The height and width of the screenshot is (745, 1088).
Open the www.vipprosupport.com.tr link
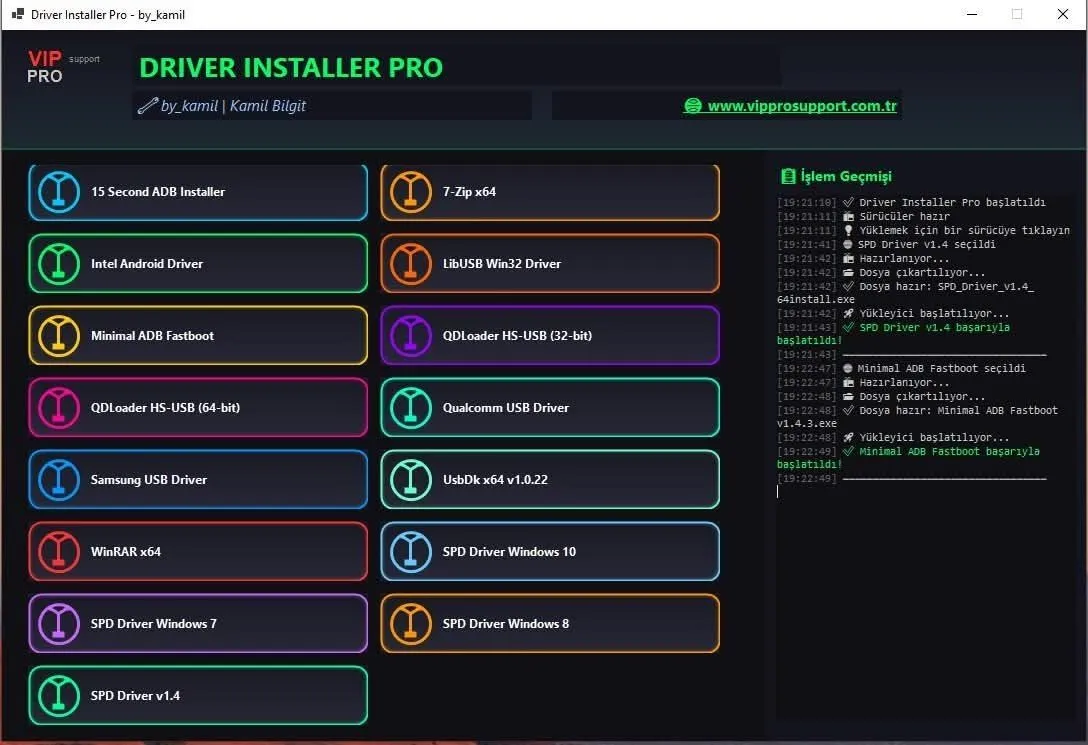(x=801, y=106)
